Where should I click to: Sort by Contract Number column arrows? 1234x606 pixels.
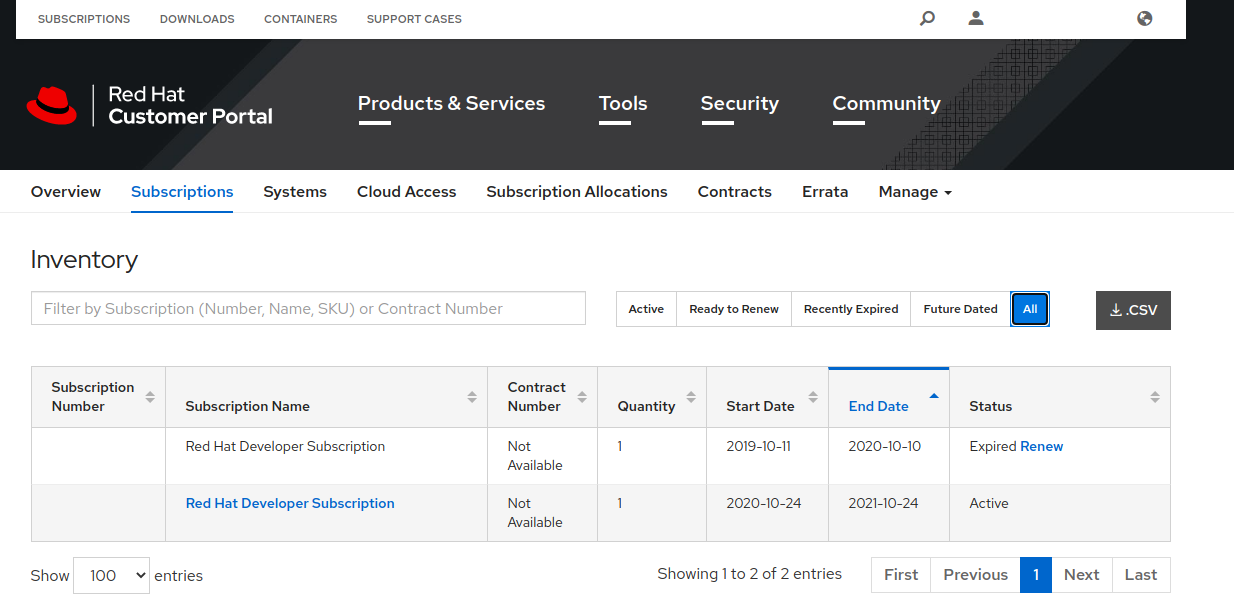pyautogui.click(x=582, y=397)
